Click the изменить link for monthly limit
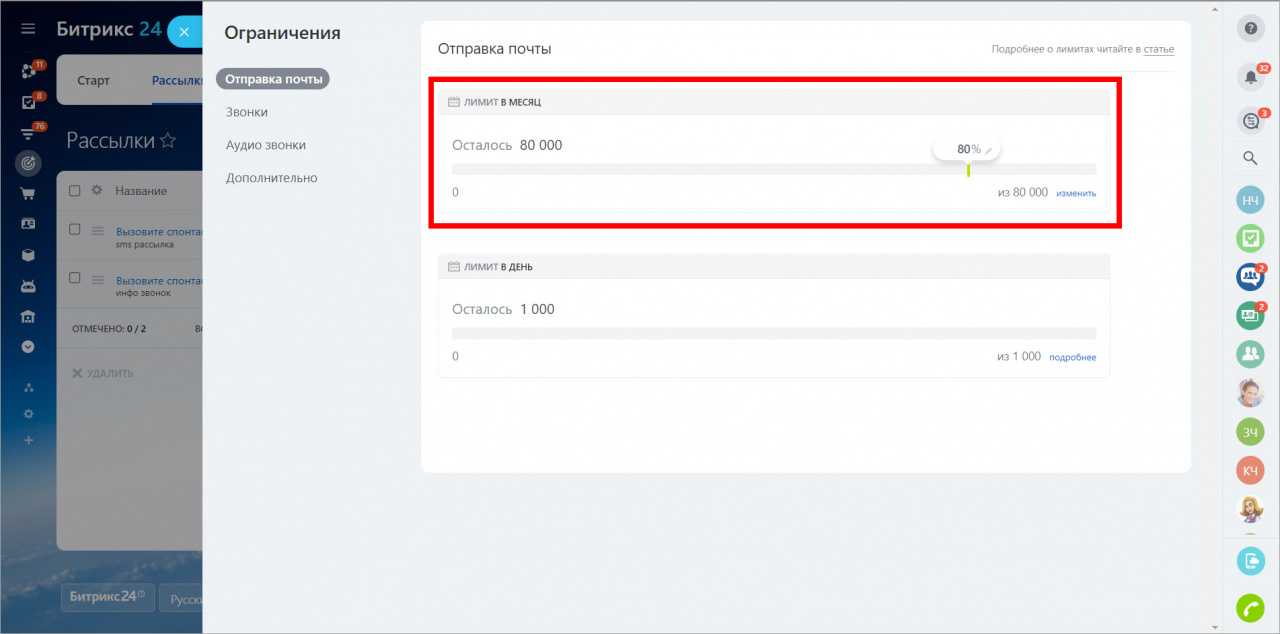 1076,193
